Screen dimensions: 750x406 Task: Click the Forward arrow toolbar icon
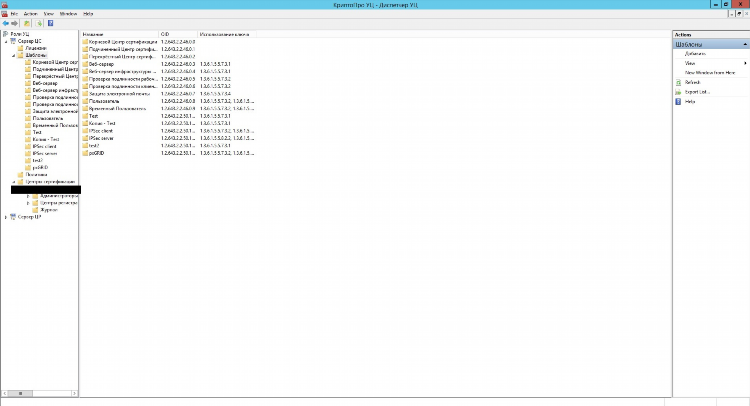click(14, 23)
